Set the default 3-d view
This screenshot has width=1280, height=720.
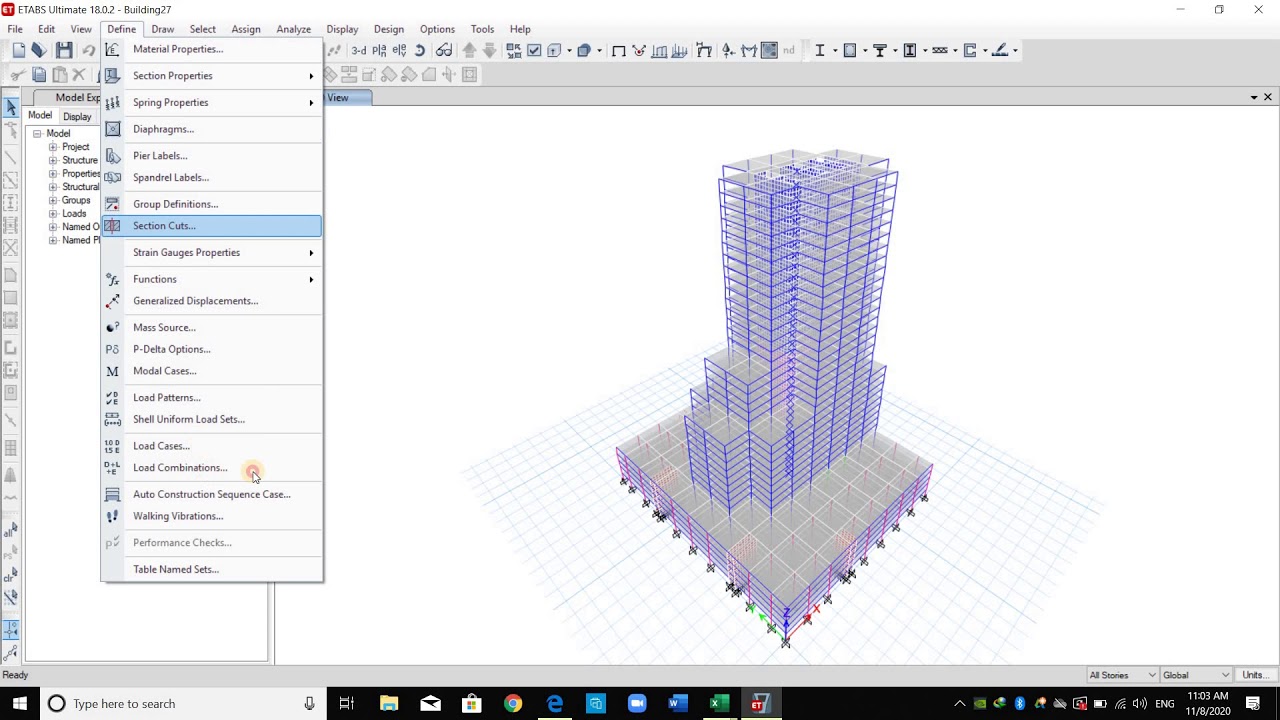point(359,50)
